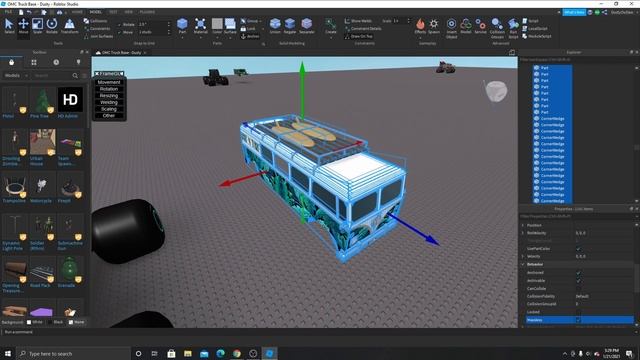Select the HD Admin toolbox thumbnail
The height and width of the screenshot is (360, 640).
click(70, 99)
